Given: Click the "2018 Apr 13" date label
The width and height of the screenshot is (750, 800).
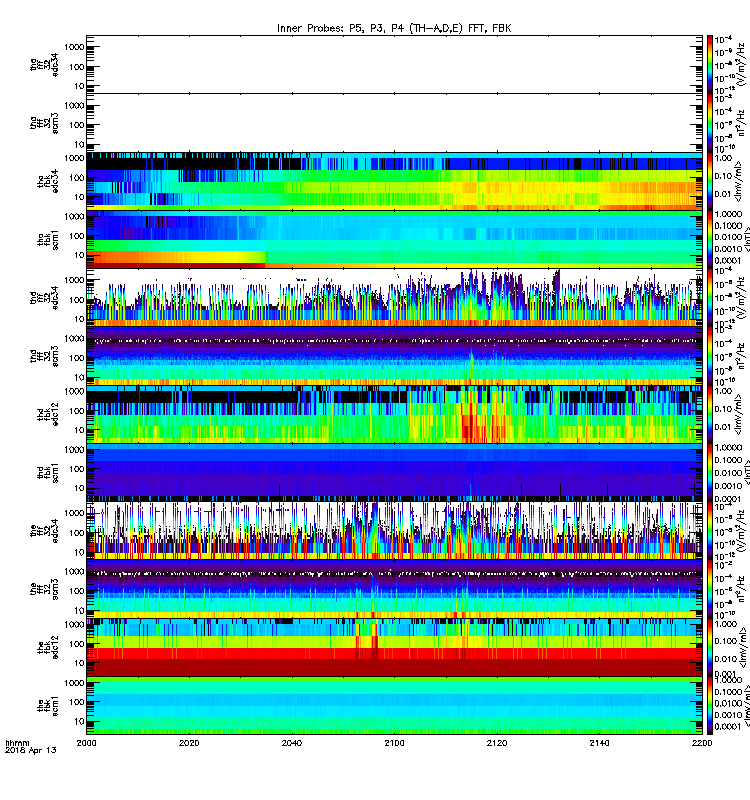Looking at the screenshot, I should [x=31, y=750].
